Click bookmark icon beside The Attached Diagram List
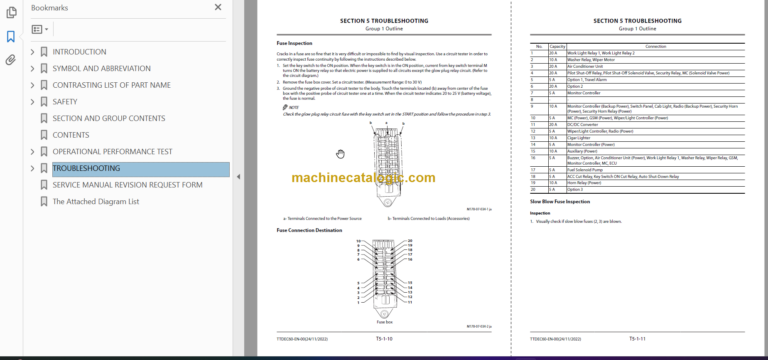The image size is (768, 360). 44,202
